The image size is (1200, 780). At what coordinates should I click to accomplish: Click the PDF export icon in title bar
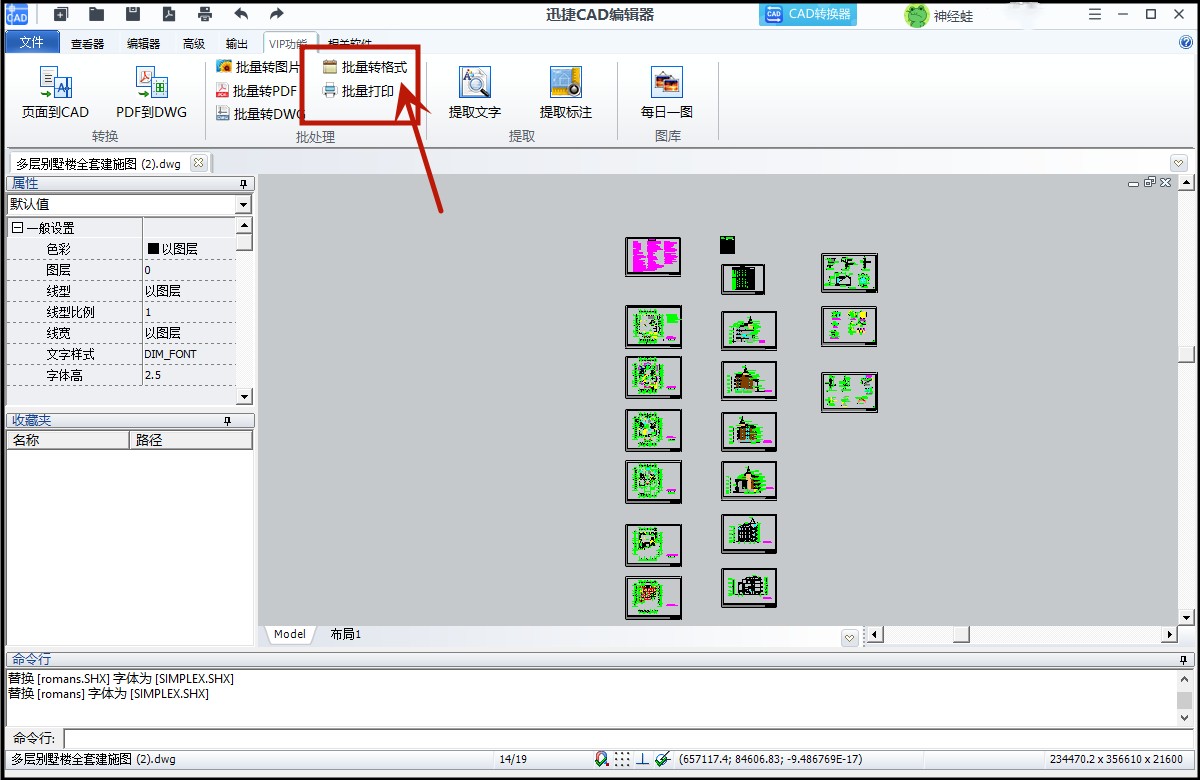(x=169, y=14)
